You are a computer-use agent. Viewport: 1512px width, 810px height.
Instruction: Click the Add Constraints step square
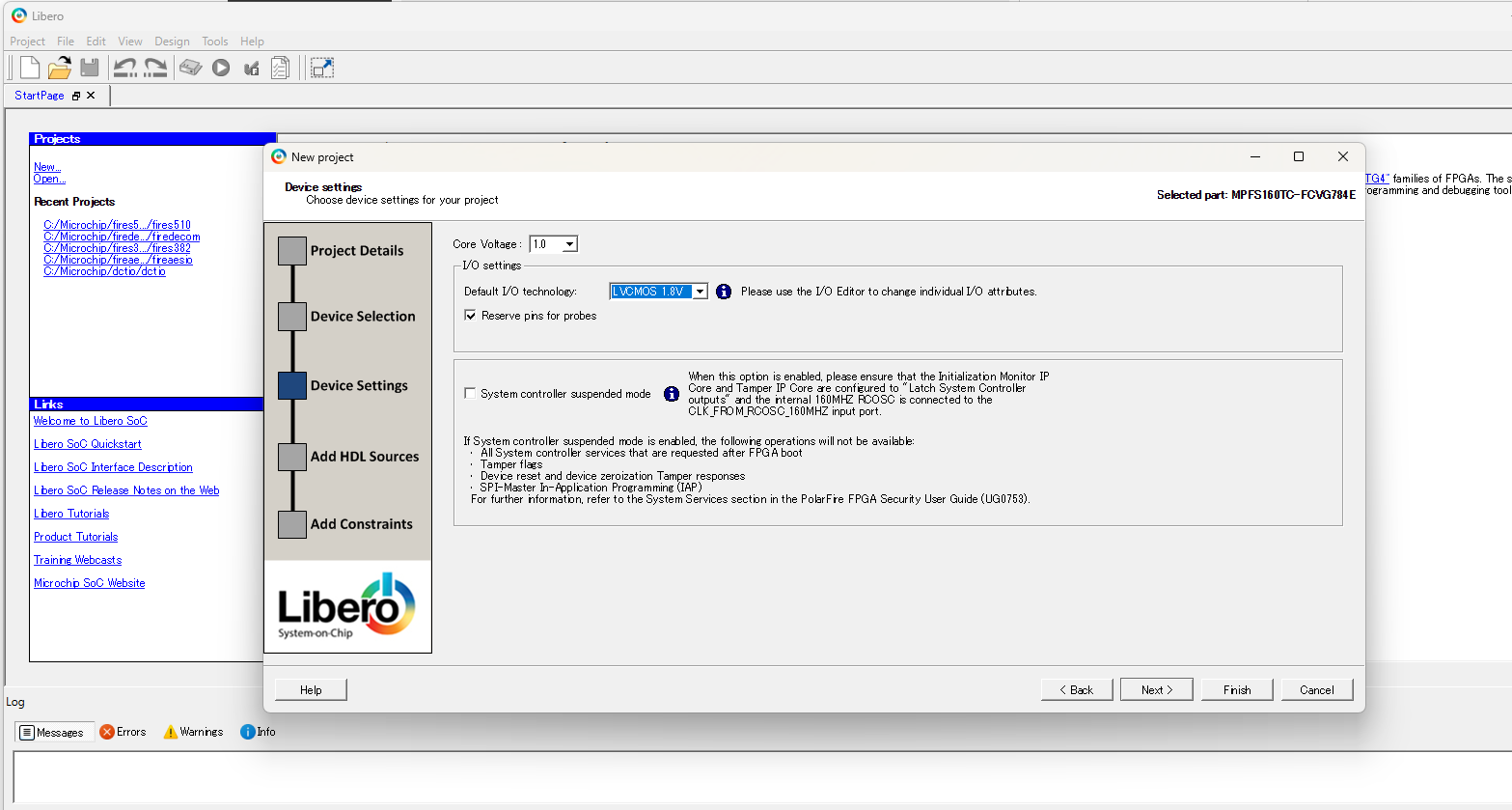click(292, 524)
